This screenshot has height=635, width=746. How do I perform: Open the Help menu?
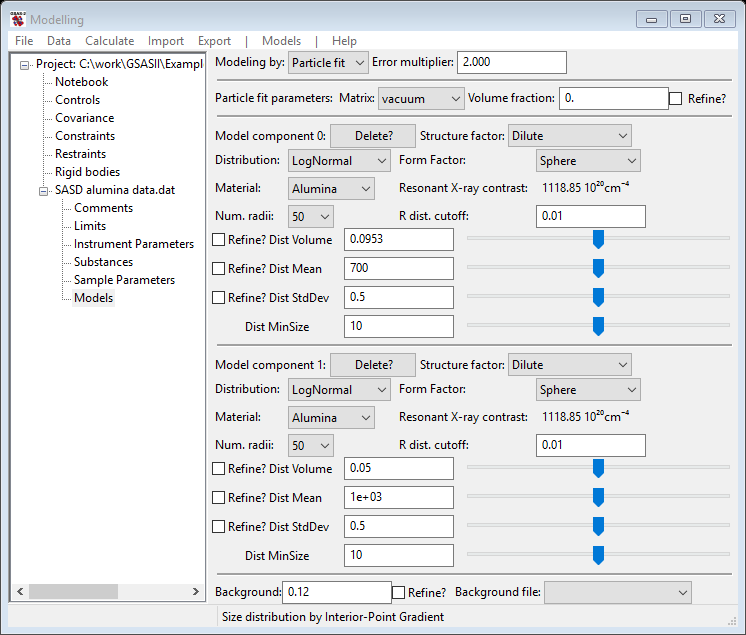[344, 41]
